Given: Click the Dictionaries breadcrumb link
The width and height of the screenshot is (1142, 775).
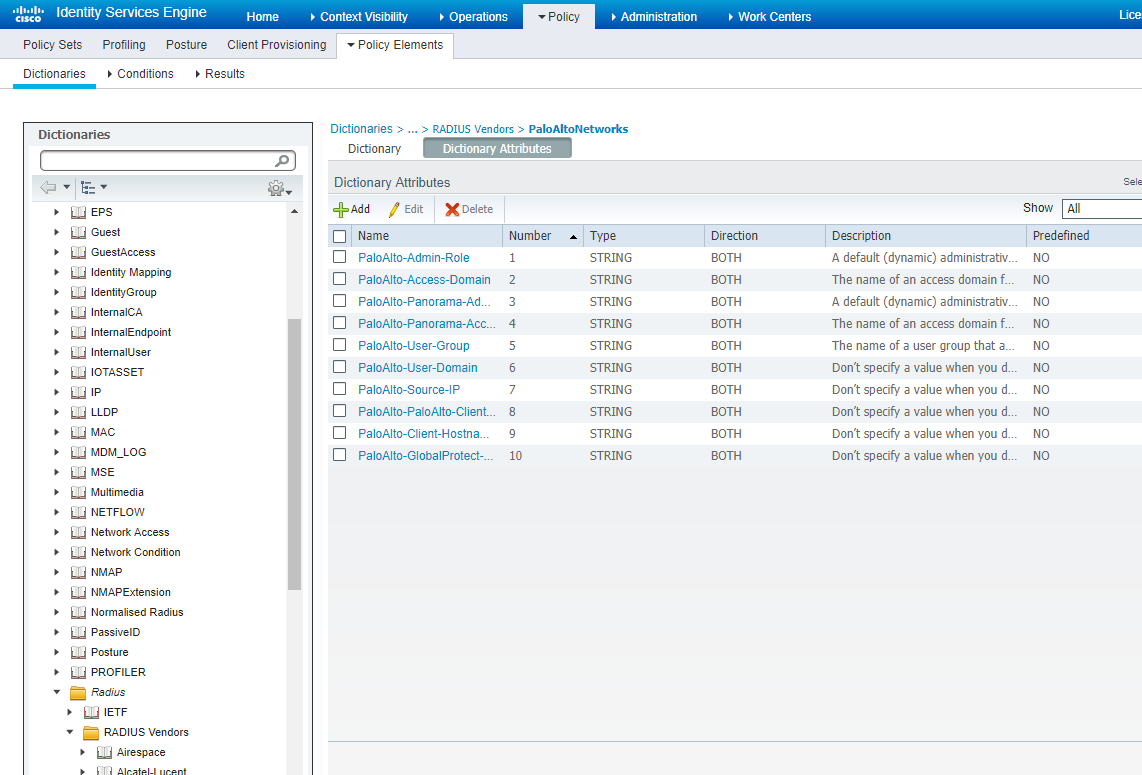Looking at the screenshot, I should pyautogui.click(x=361, y=129).
